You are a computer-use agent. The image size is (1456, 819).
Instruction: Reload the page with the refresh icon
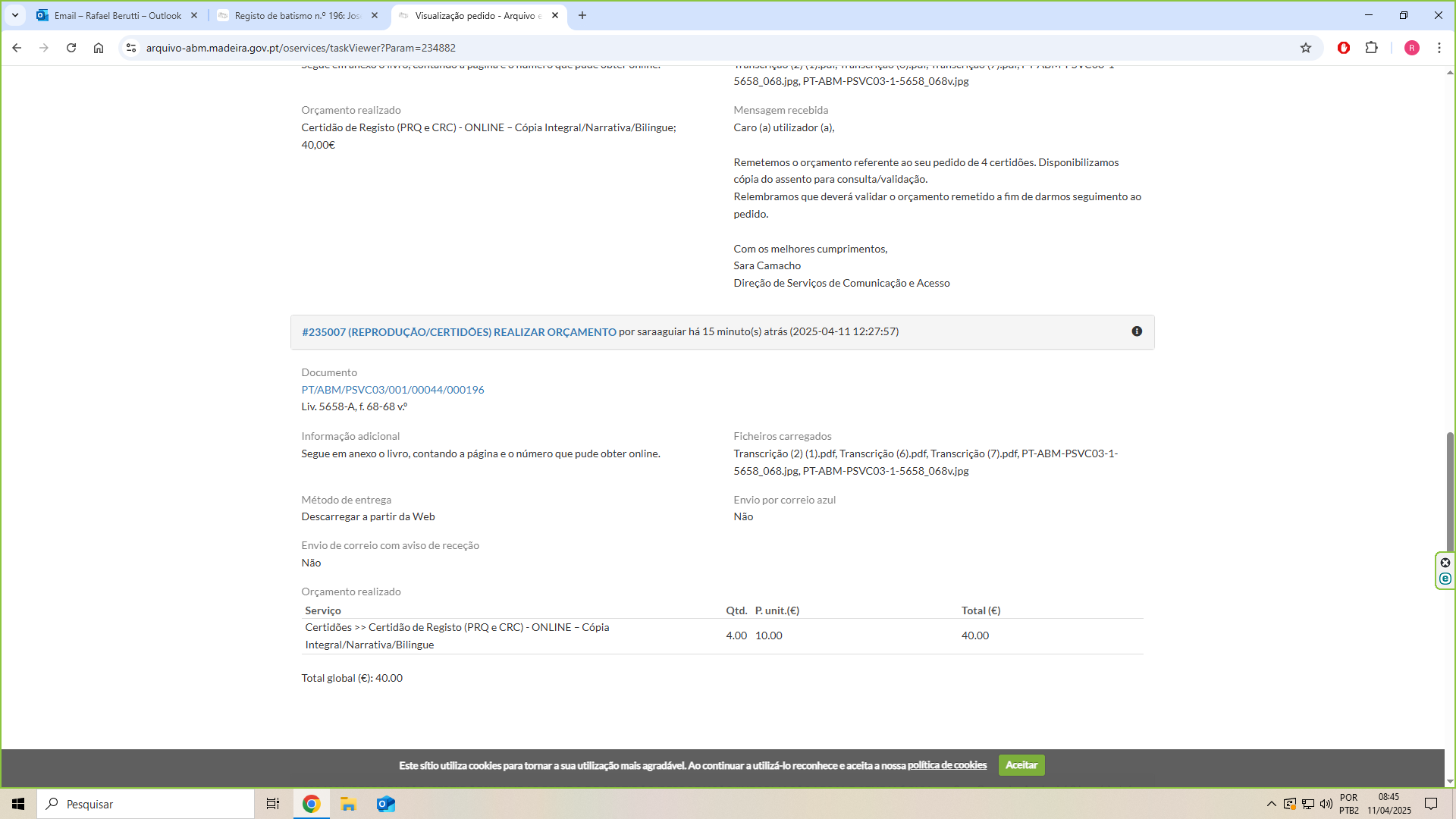click(71, 48)
